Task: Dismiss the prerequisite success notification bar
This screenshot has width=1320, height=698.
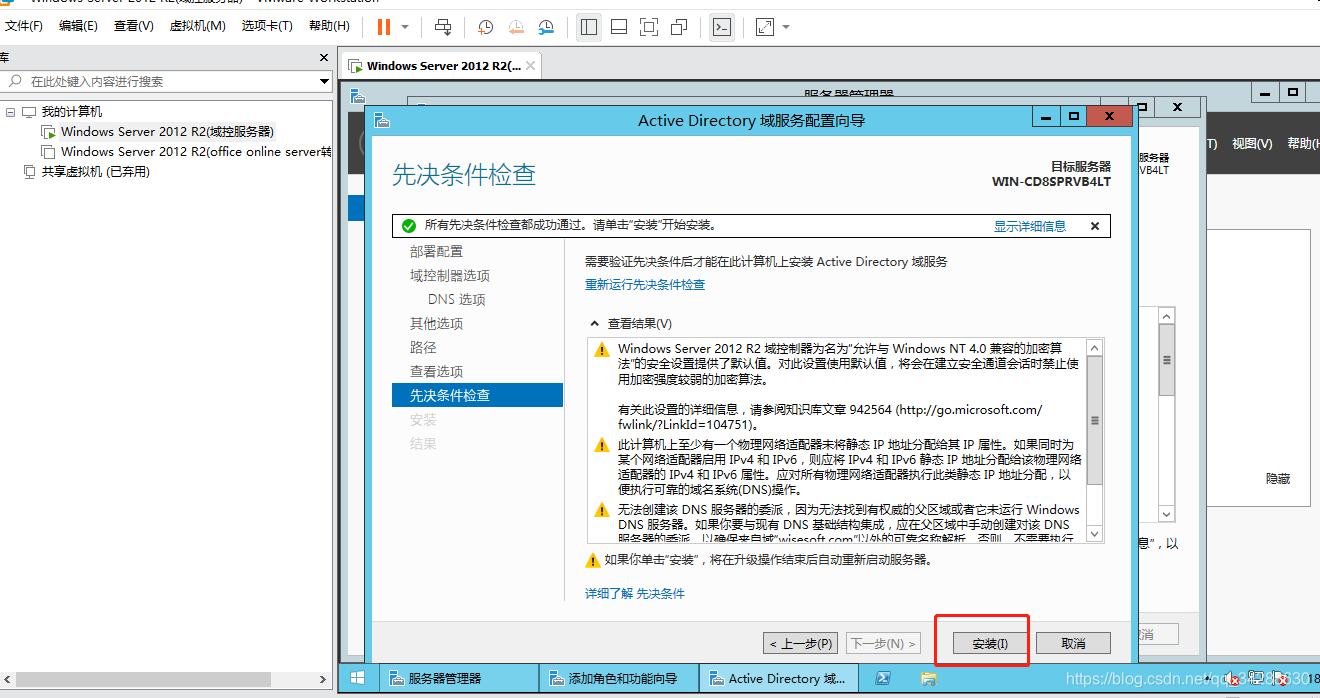Action: click(1094, 226)
